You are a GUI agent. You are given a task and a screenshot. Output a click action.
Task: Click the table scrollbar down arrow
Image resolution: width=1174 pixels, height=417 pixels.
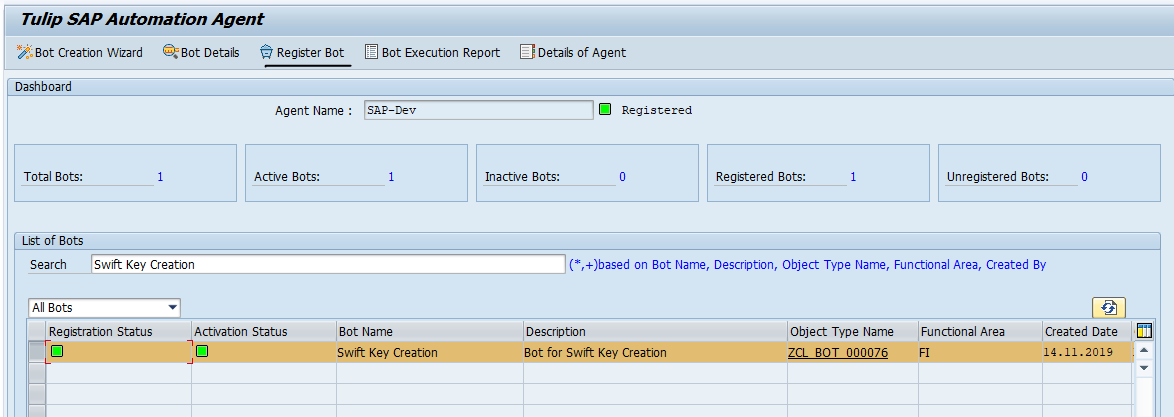pyautogui.click(x=1144, y=368)
